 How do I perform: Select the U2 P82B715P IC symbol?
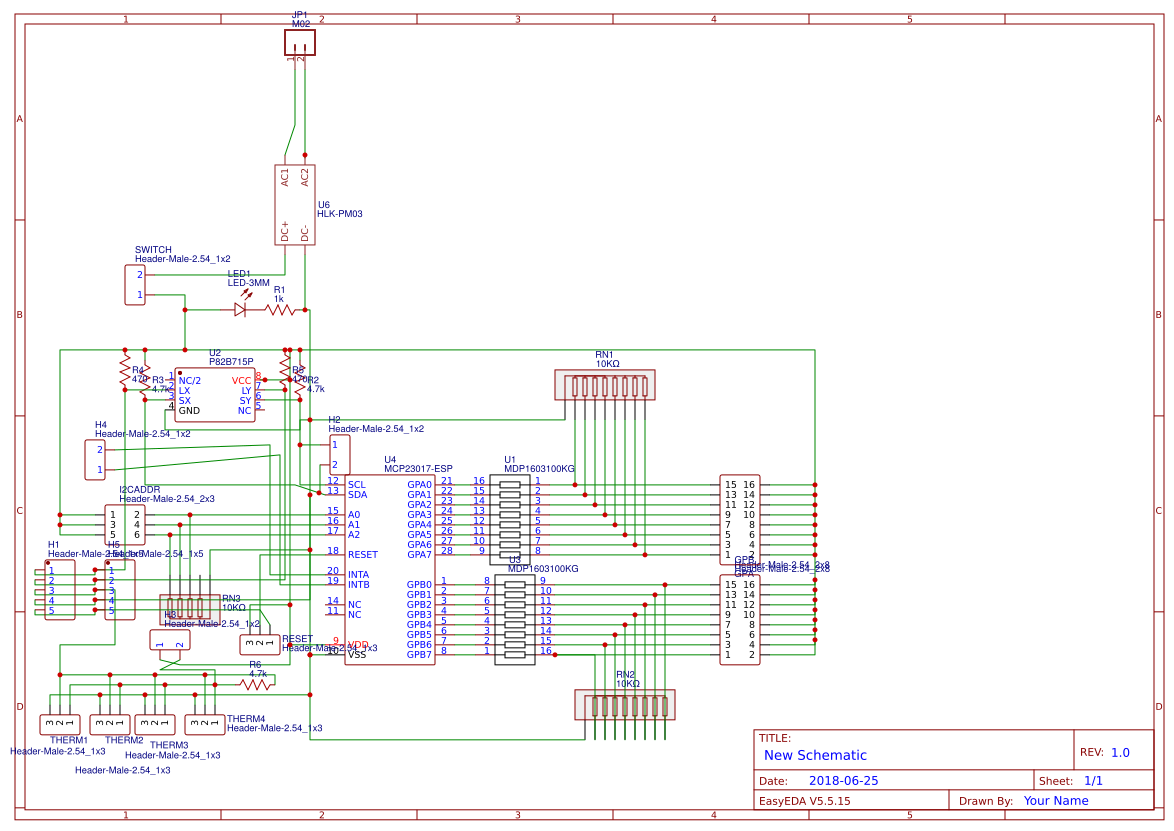(213, 392)
